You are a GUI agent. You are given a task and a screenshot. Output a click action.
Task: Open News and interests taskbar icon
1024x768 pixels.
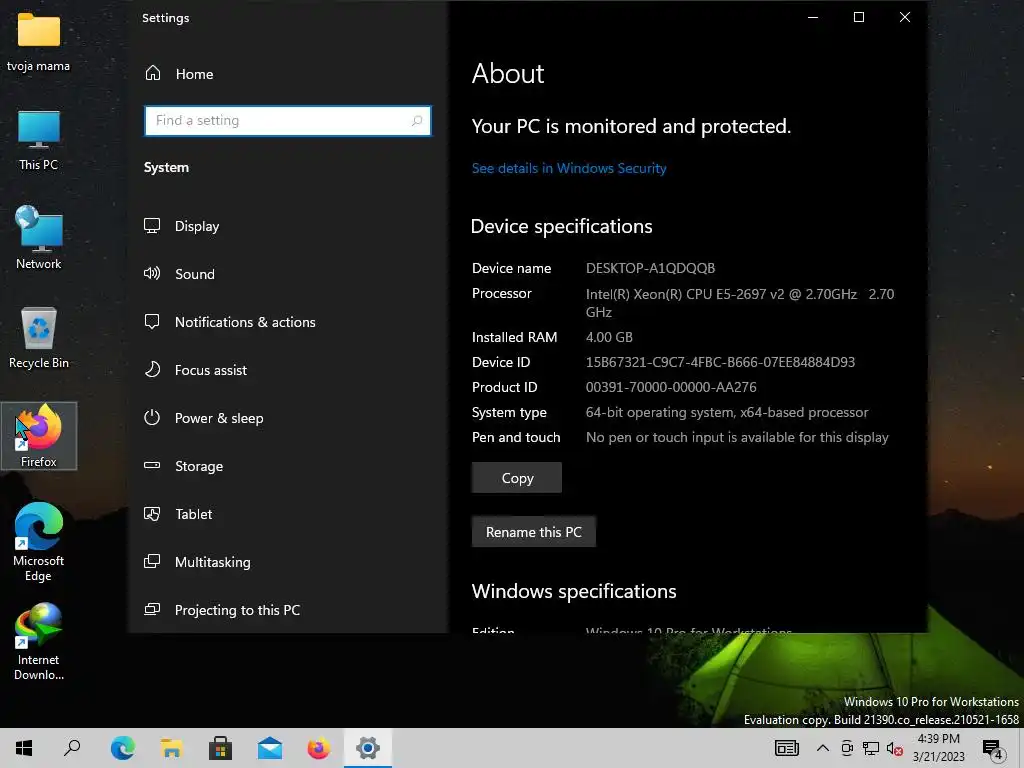click(x=786, y=748)
